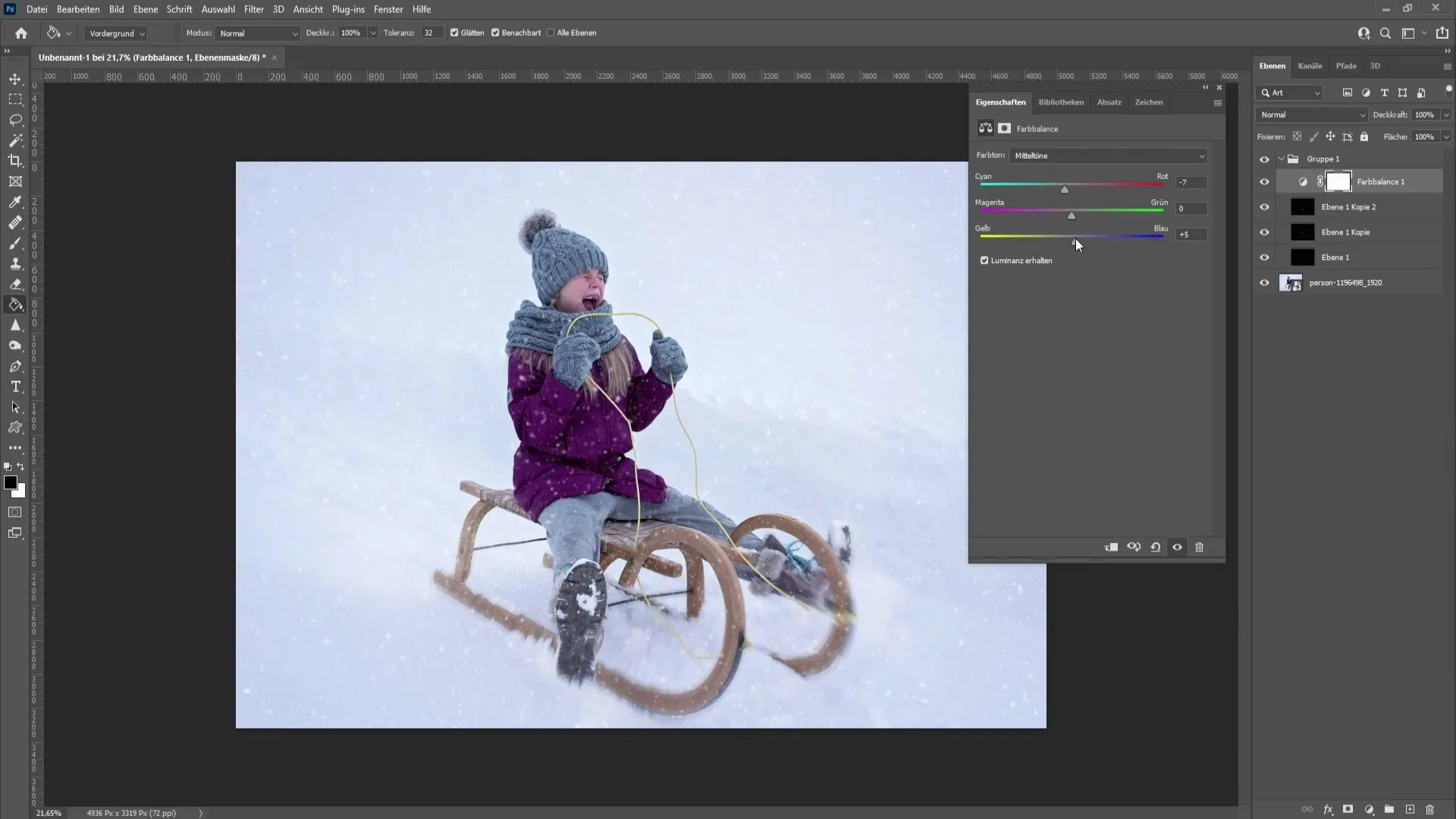Open the Filter menu

coord(253,9)
